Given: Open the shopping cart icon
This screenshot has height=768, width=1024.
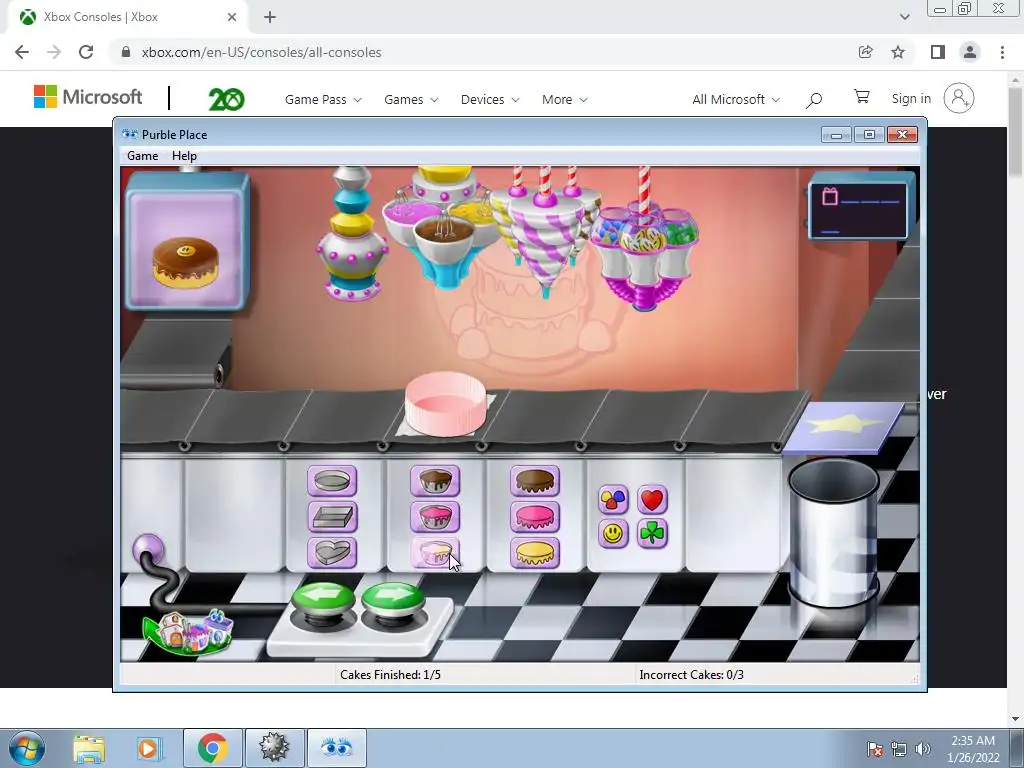Looking at the screenshot, I should [862, 97].
